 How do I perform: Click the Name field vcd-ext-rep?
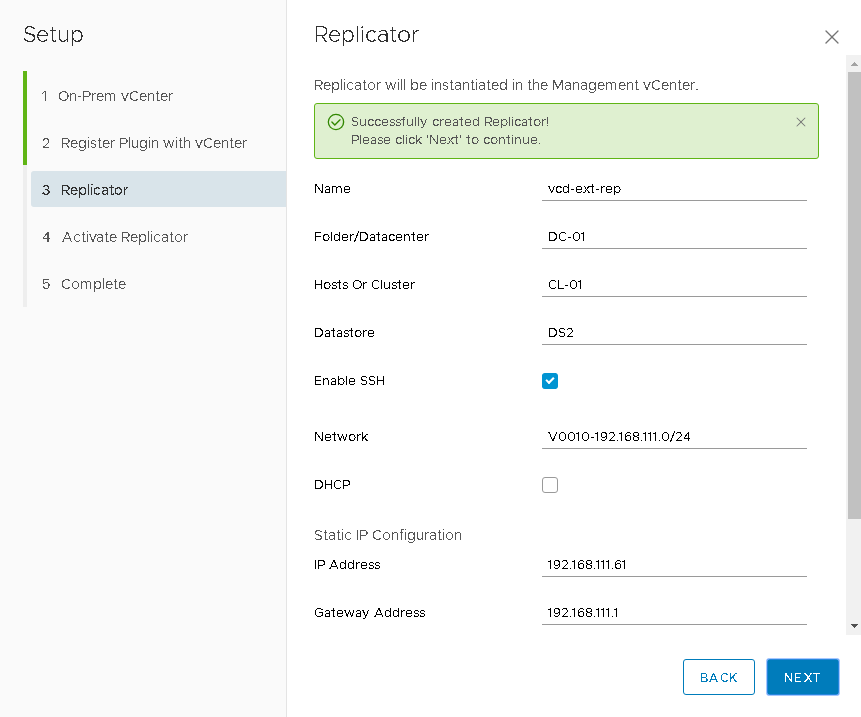coord(674,189)
